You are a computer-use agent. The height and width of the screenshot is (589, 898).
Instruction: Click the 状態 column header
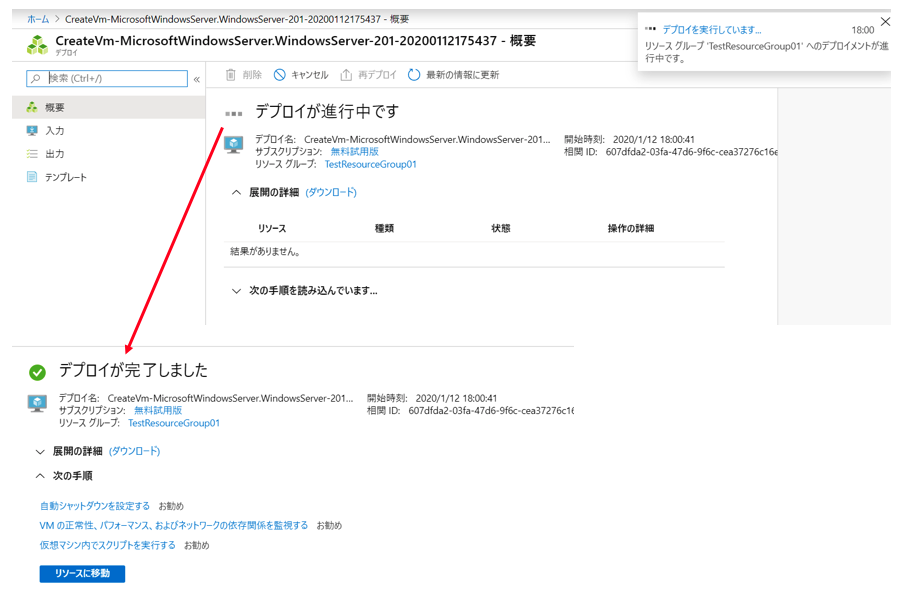click(501, 228)
